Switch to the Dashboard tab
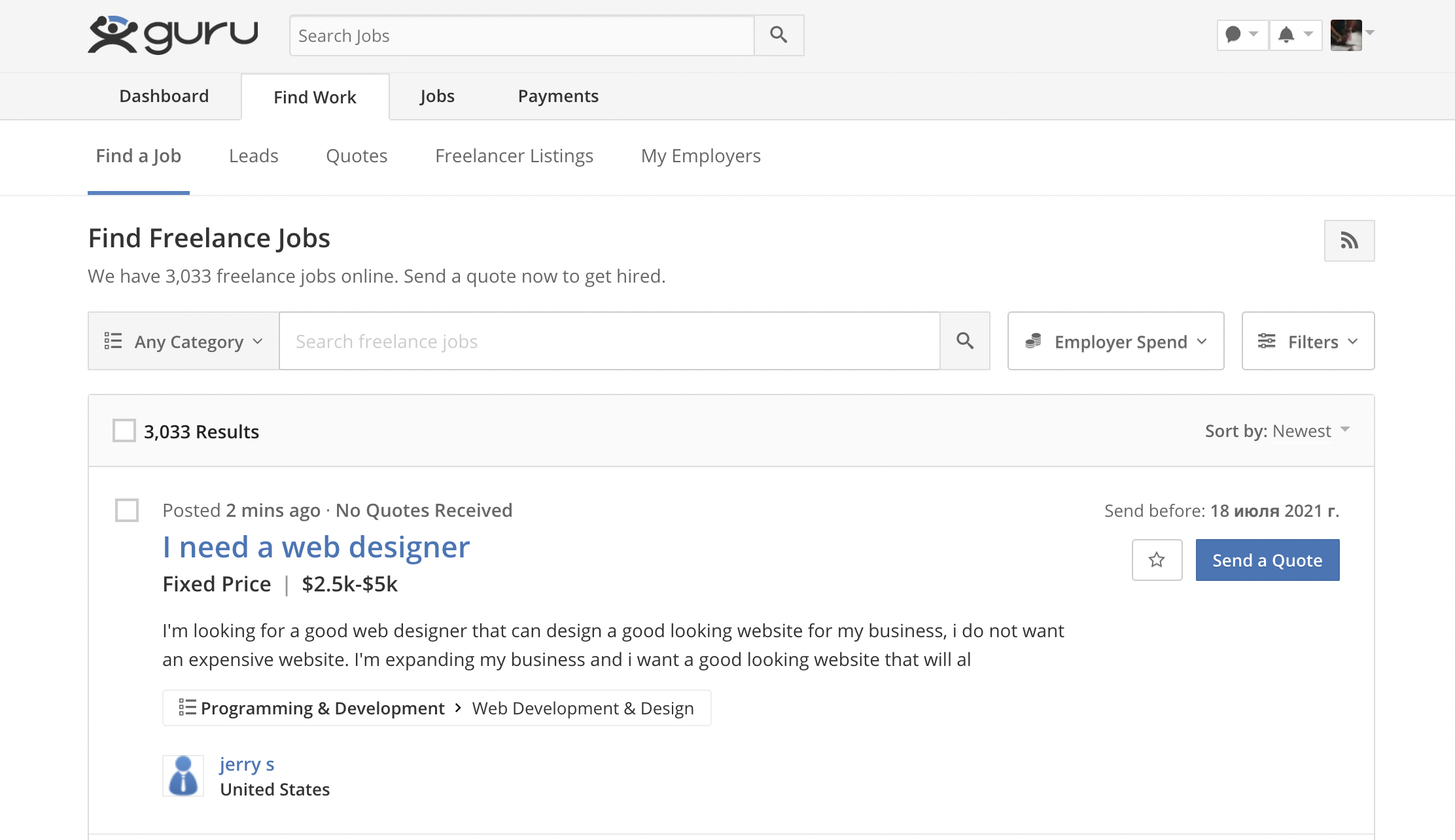 click(164, 96)
